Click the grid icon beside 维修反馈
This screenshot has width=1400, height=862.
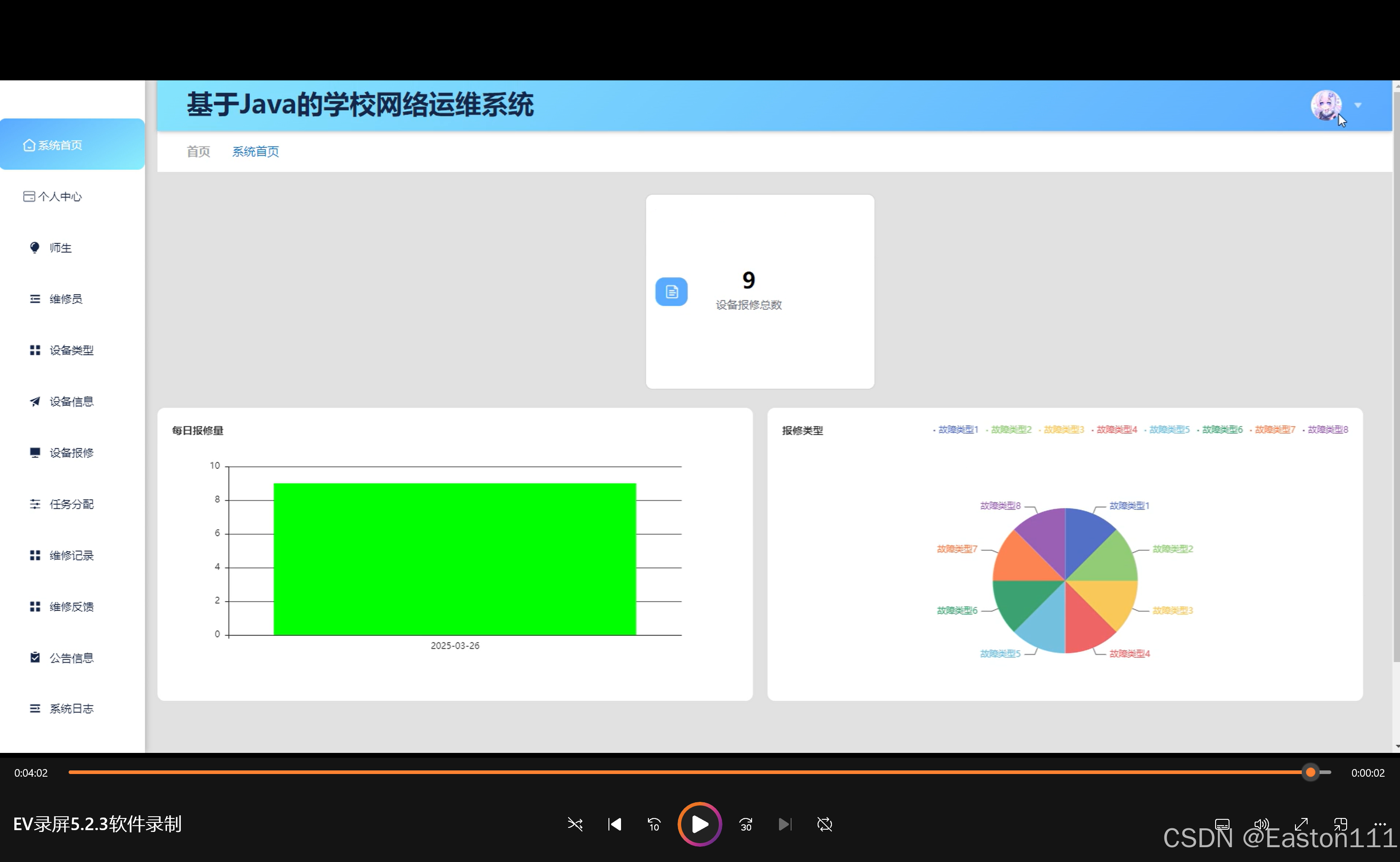35,607
